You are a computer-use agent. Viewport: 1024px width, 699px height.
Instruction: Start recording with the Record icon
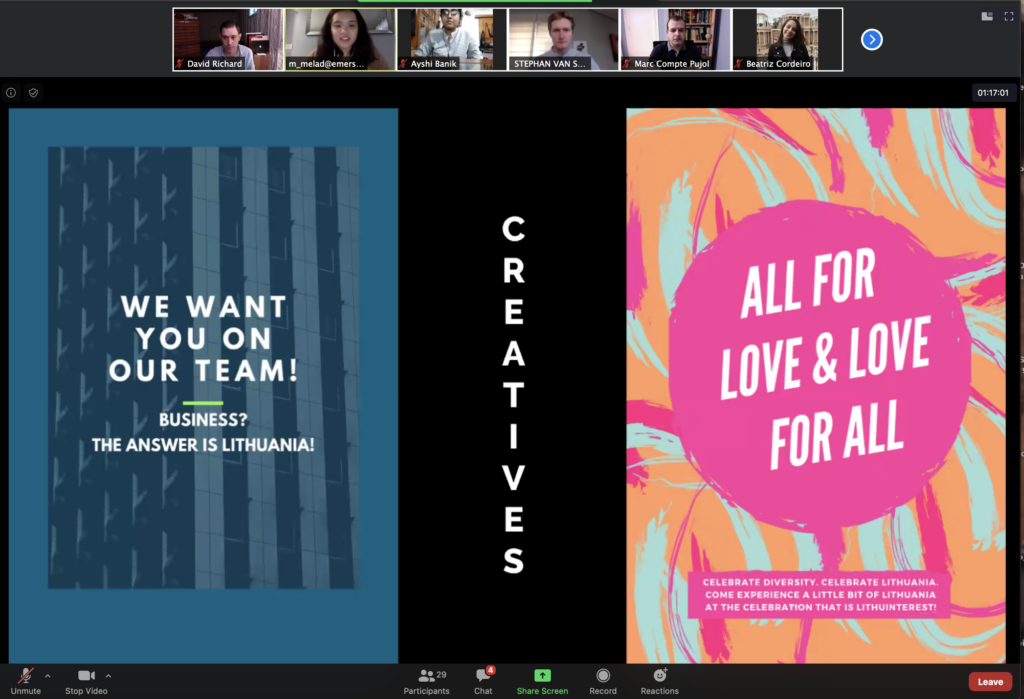[x=603, y=677]
